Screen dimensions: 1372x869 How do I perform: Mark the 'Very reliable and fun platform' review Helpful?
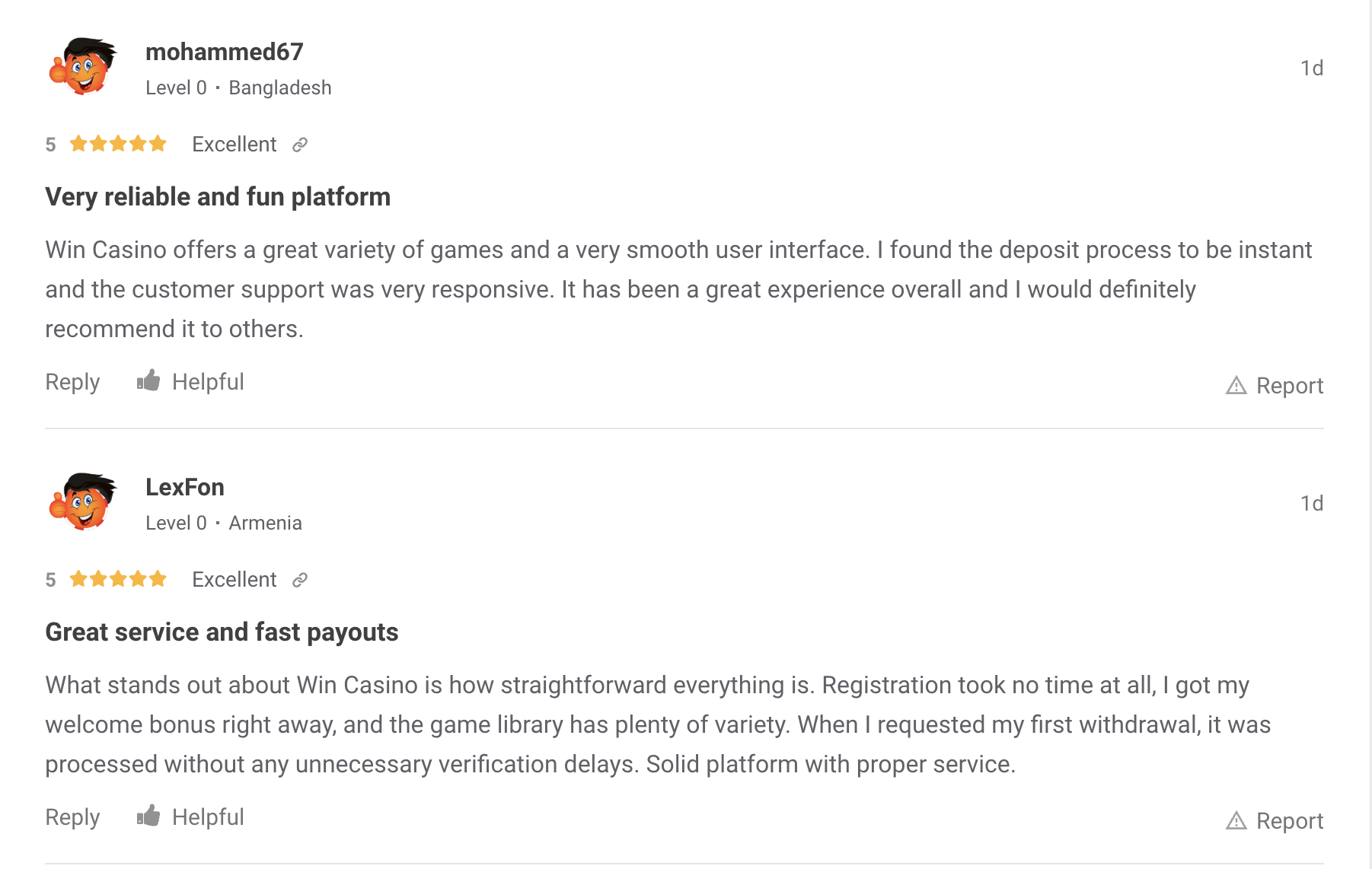pyautogui.click(x=207, y=382)
